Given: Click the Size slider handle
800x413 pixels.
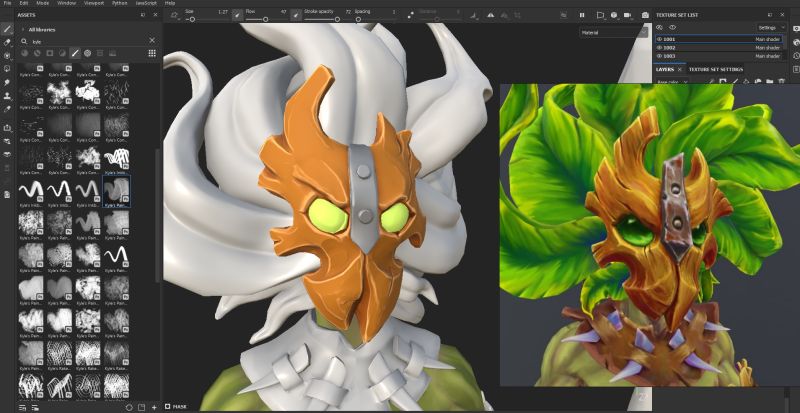Looking at the screenshot, I should (x=192, y=19).
